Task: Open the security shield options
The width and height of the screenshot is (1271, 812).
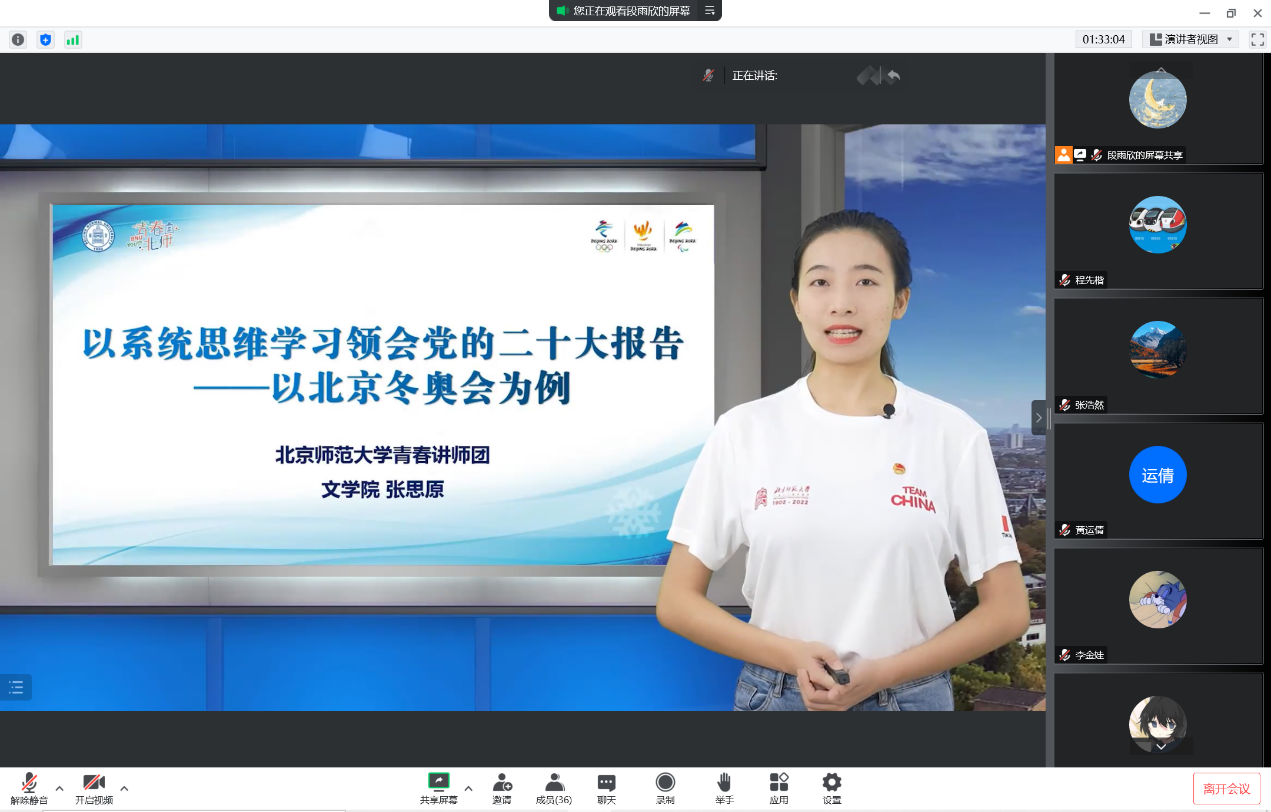Action: coord(44,39)
